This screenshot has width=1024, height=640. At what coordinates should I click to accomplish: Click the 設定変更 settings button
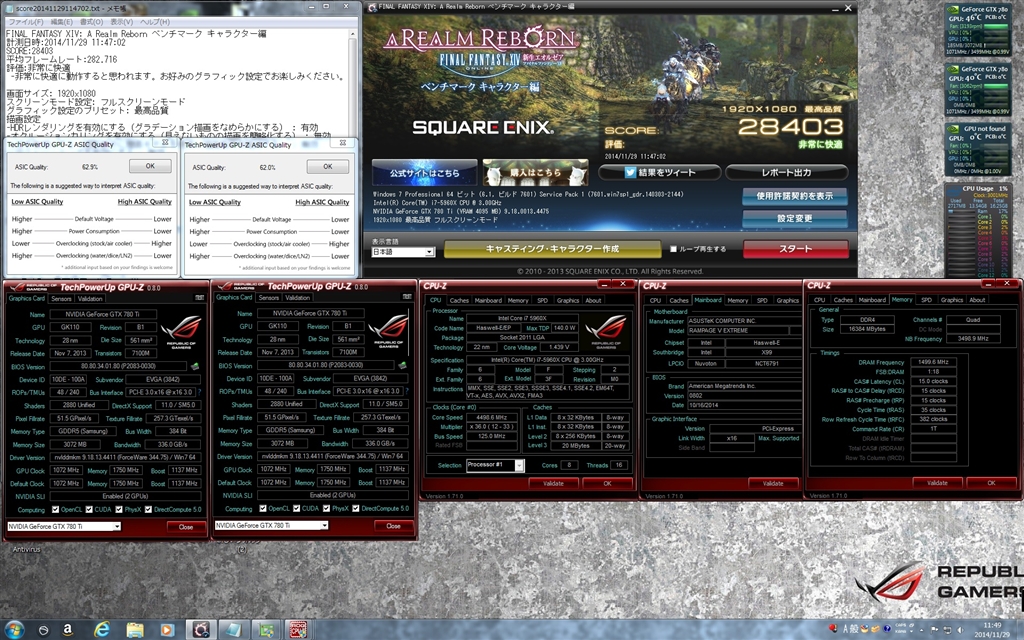point(795,218)
